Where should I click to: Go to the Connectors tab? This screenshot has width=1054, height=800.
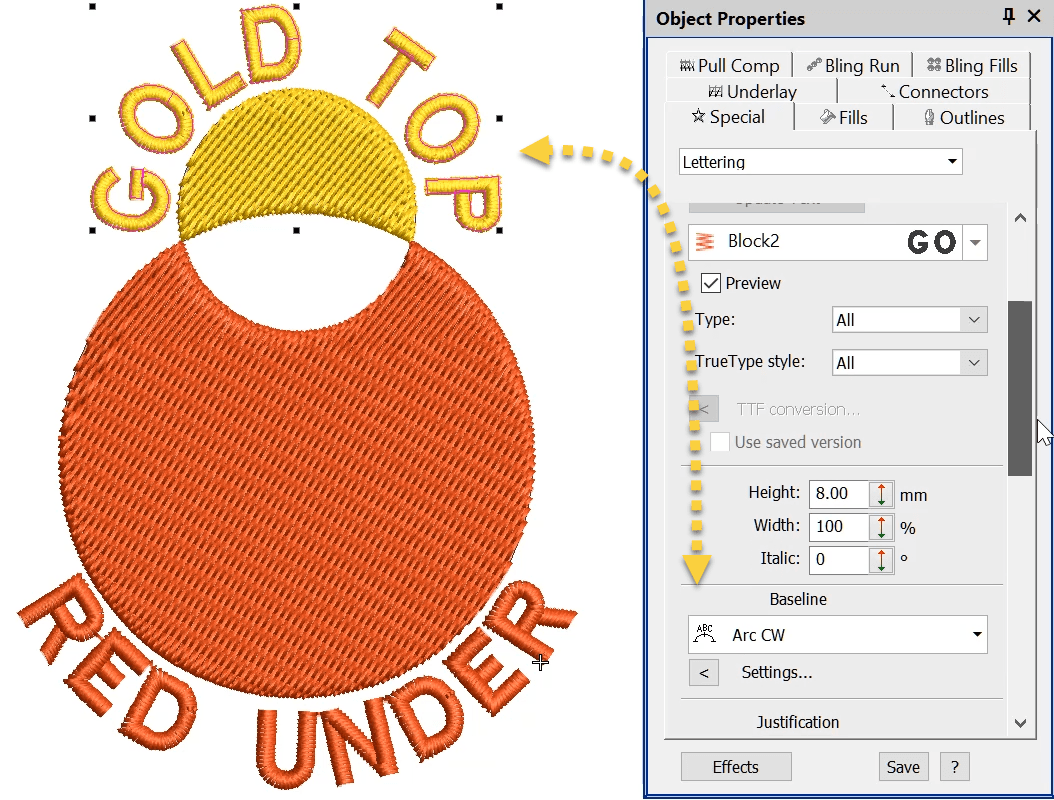tap(934, 92)
